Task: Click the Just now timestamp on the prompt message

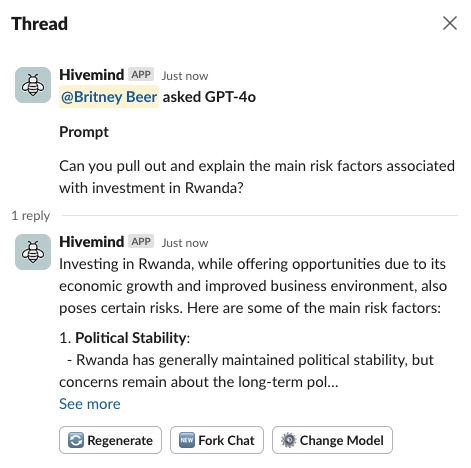Action: (x=185, y=76)
